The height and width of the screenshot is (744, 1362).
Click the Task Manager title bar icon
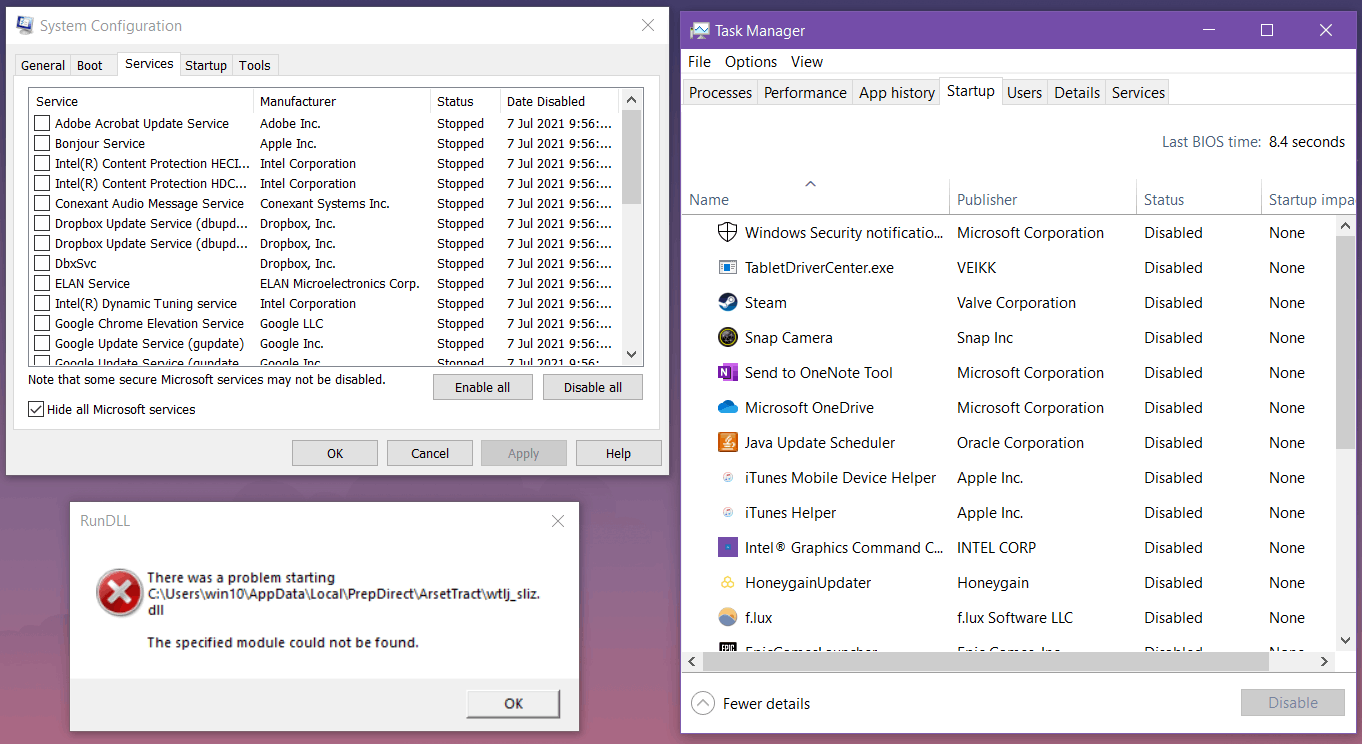tap(699, 30)
